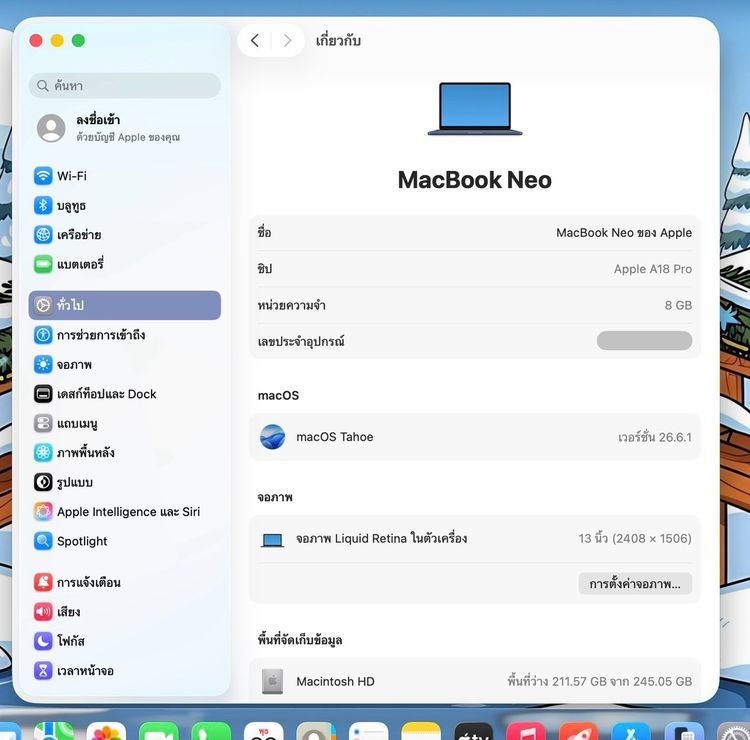This screenshot has height=740, width=750.
Task: Click the Liquid Retina display row
Action: click(474, 539)
